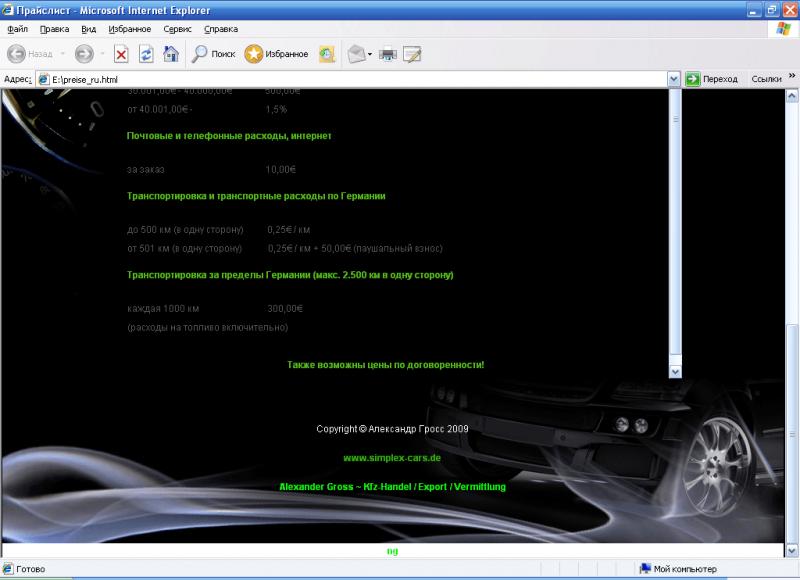Print the page using the printer icon
The height and width of the screenshot is (580, 800).
[x=388, y=54]
